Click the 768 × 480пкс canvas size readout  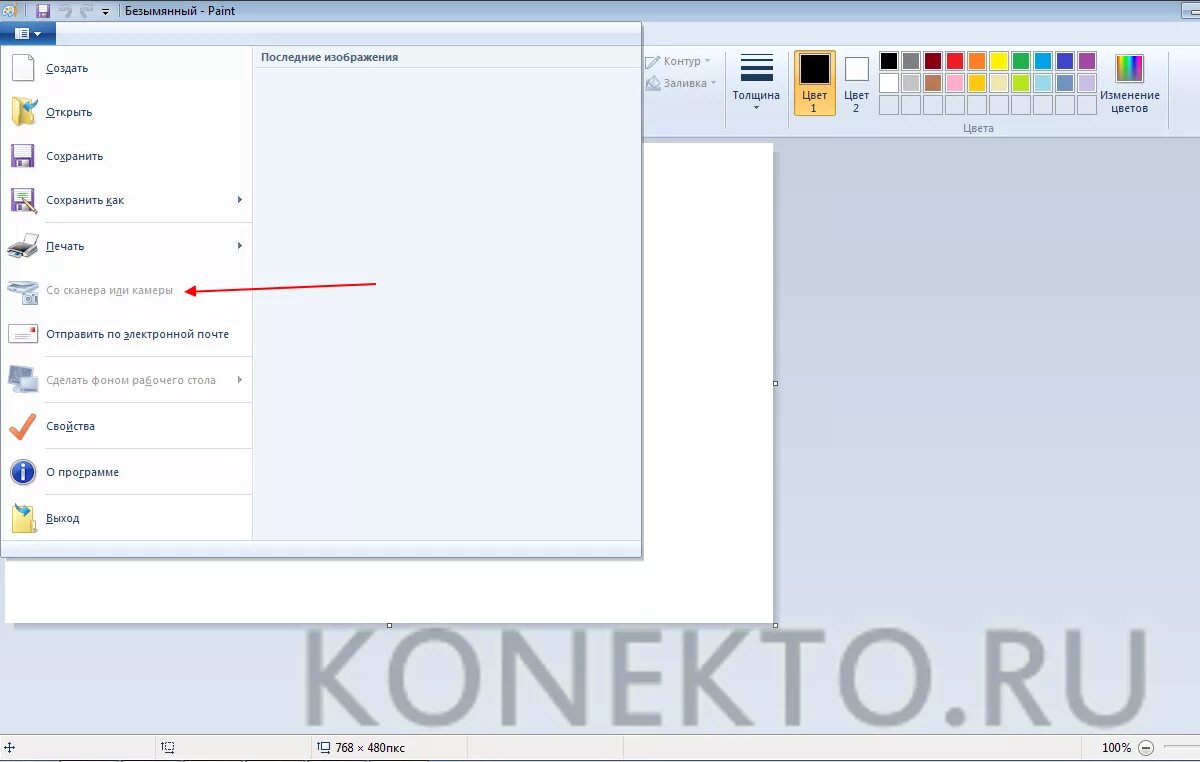[x=369, y=747]
